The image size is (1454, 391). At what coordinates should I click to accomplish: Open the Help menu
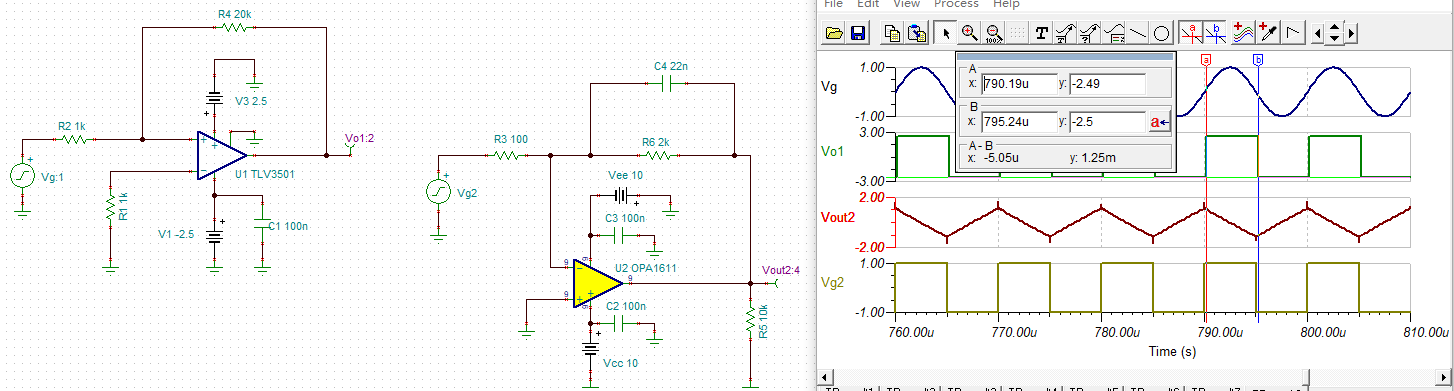tap(1006, 4)
